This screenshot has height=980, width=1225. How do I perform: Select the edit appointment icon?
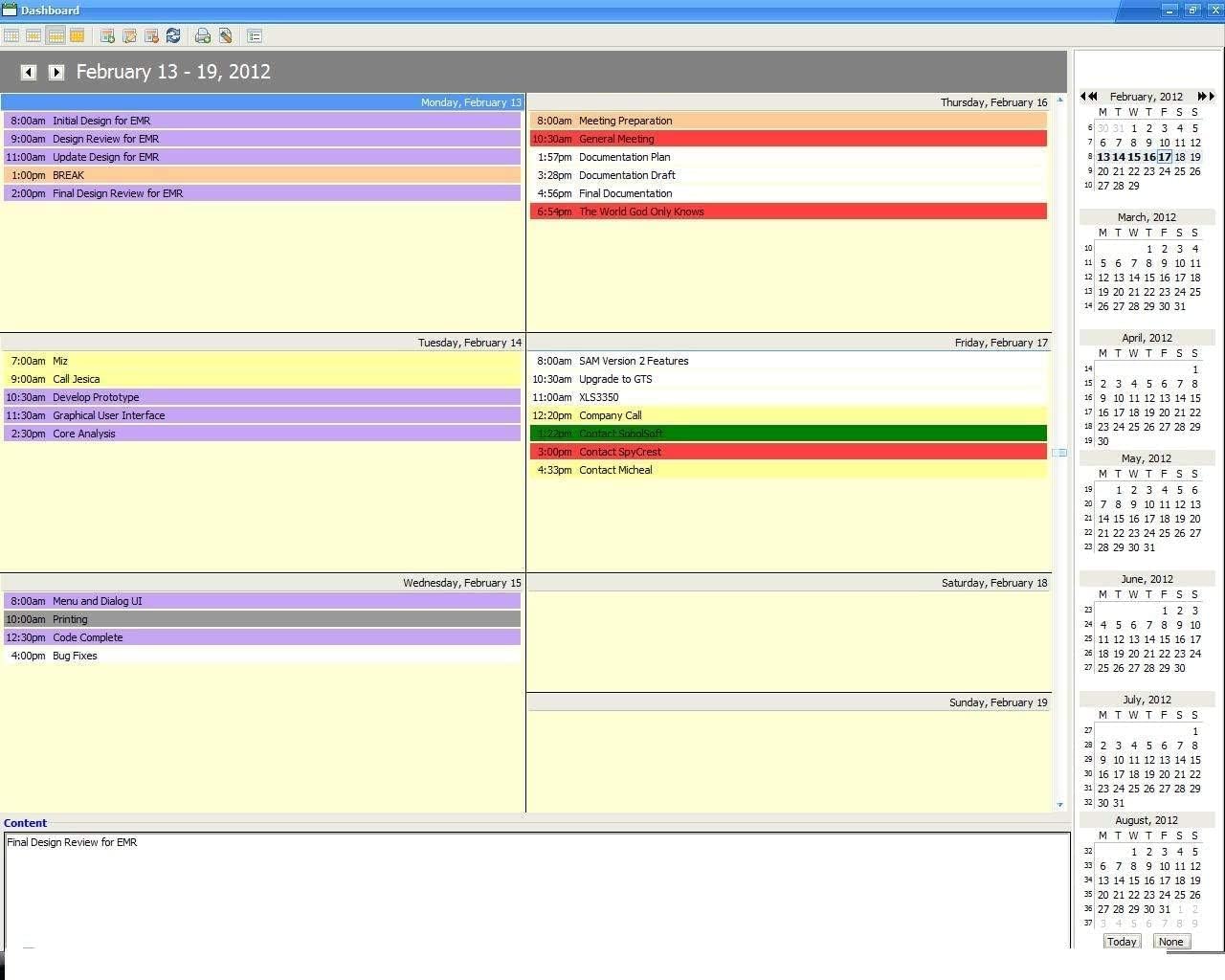coord(130,35)
